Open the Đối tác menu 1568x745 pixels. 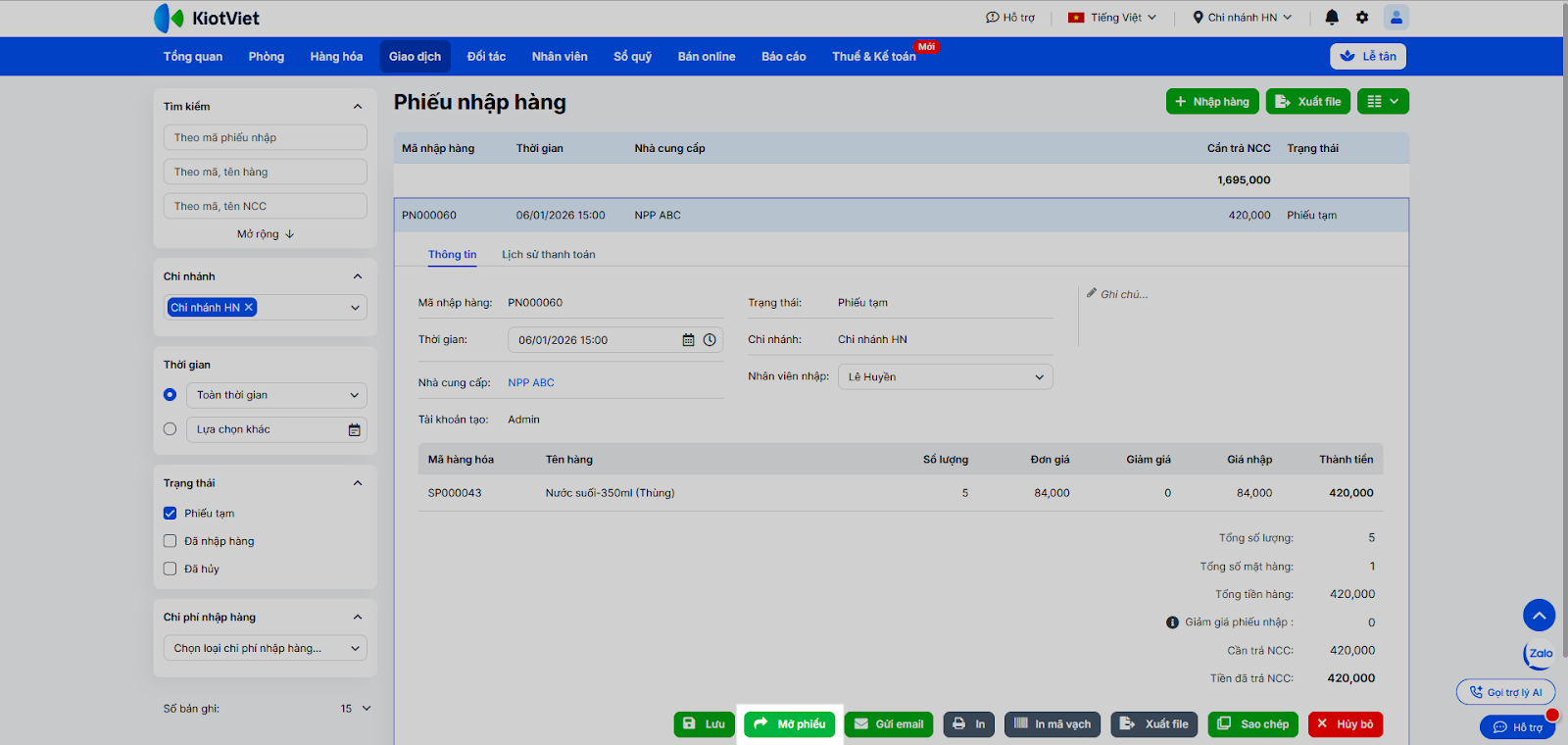[x=487, y=57]
